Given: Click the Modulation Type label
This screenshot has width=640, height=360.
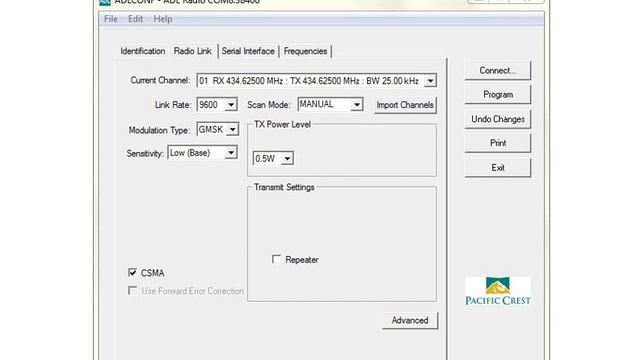Looking at the screenshot, I should tap(159, 130).
